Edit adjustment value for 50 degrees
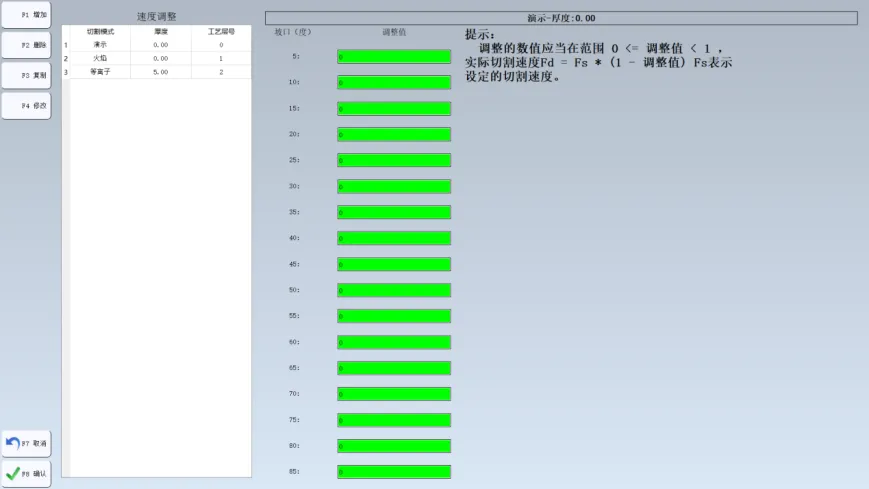This screenshot has height=489, width=869. pyautogui.click(x=394, y=291)
